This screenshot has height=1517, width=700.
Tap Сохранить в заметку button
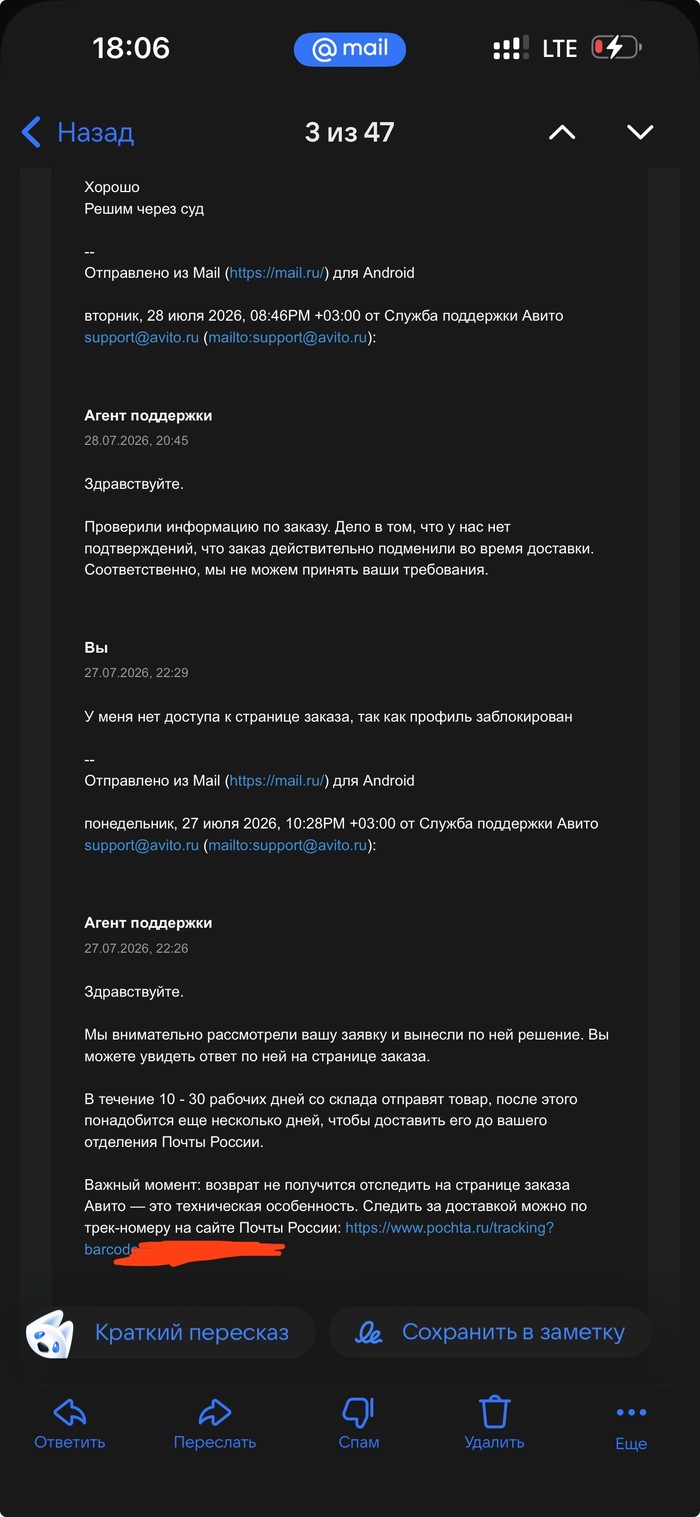(x=490, y=1332)
